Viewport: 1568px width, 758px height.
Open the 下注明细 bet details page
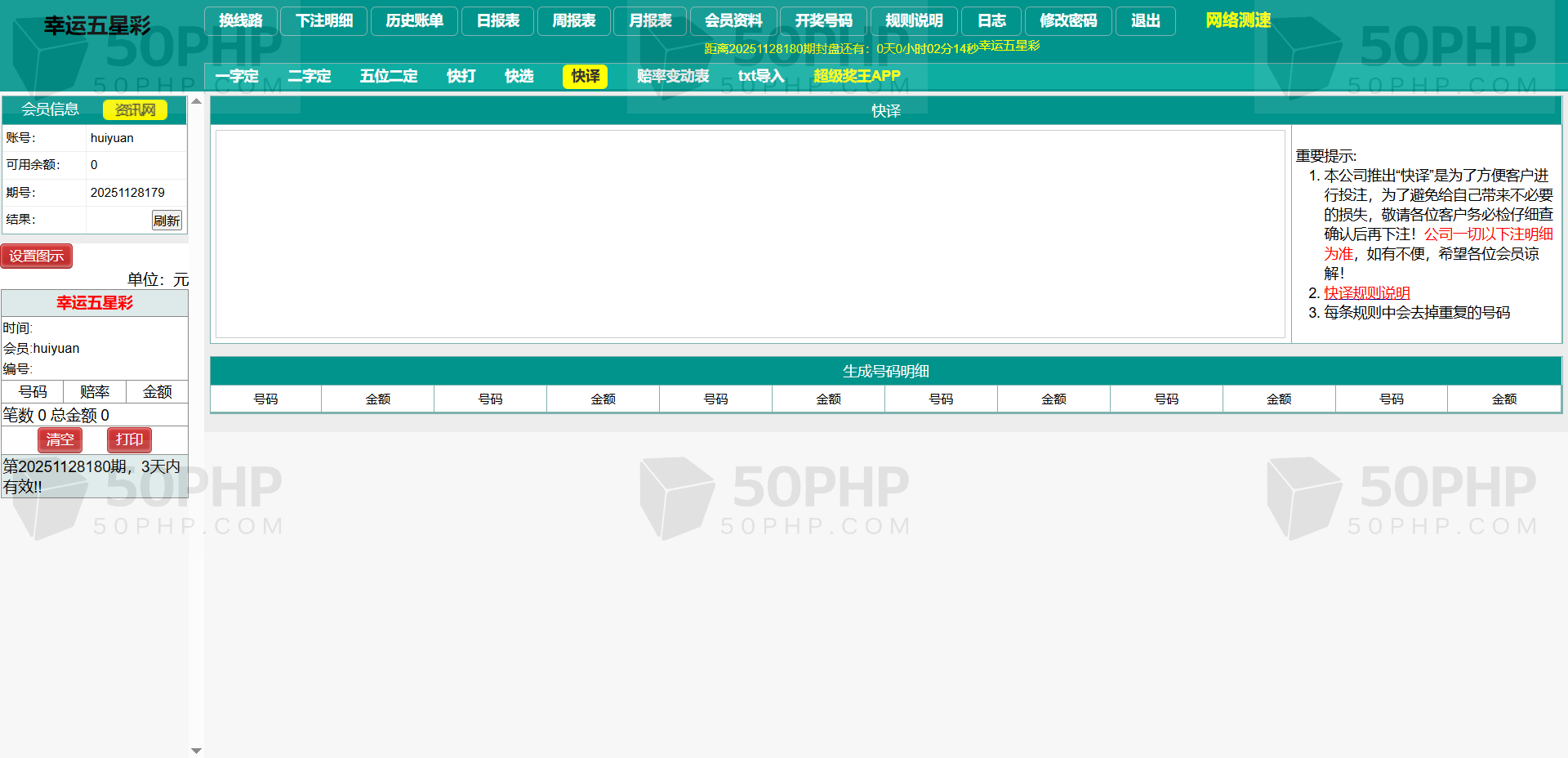pos(324,21)
